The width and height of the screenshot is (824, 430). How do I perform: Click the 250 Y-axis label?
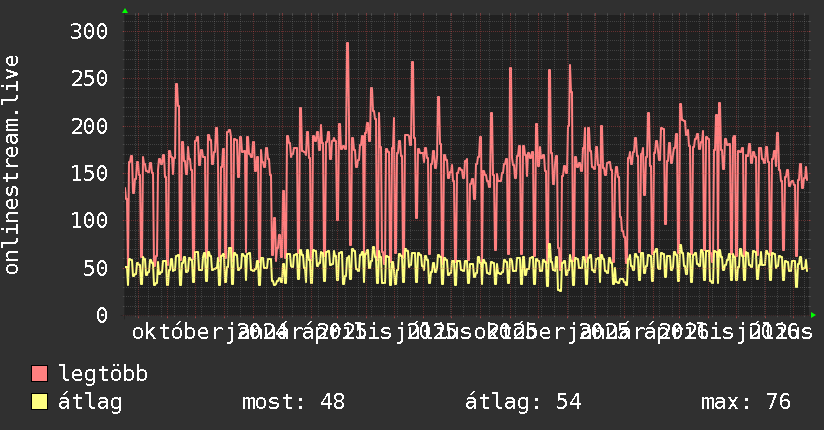(x=89, y=79)
